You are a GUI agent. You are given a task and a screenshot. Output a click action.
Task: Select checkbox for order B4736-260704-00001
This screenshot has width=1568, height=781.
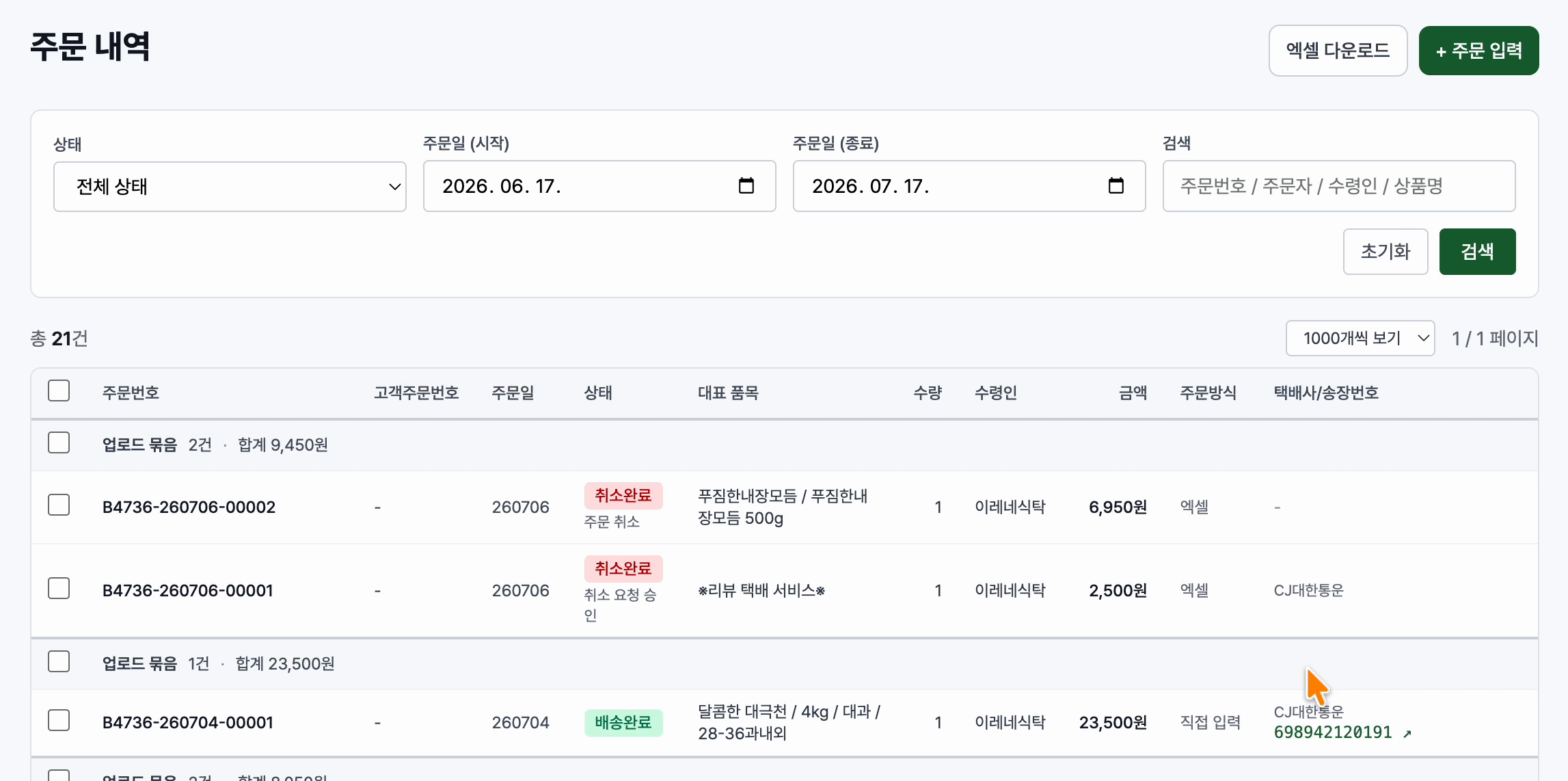pos(59,720)
